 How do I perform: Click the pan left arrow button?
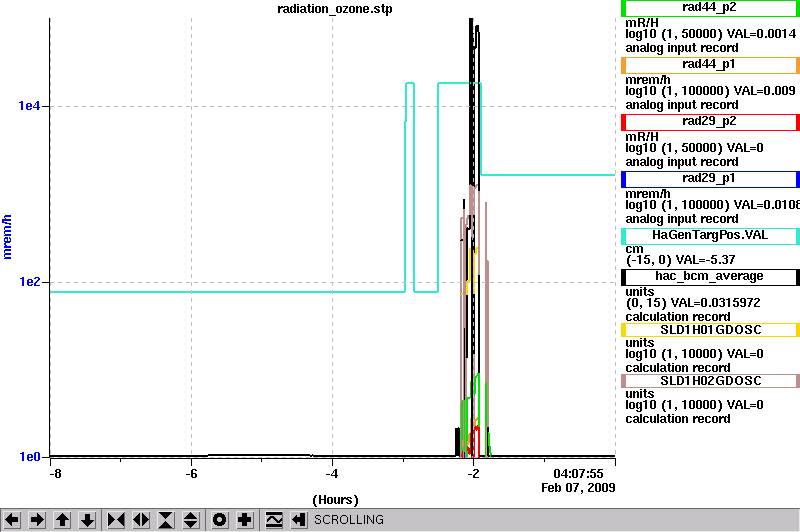(x=12, y=520)
